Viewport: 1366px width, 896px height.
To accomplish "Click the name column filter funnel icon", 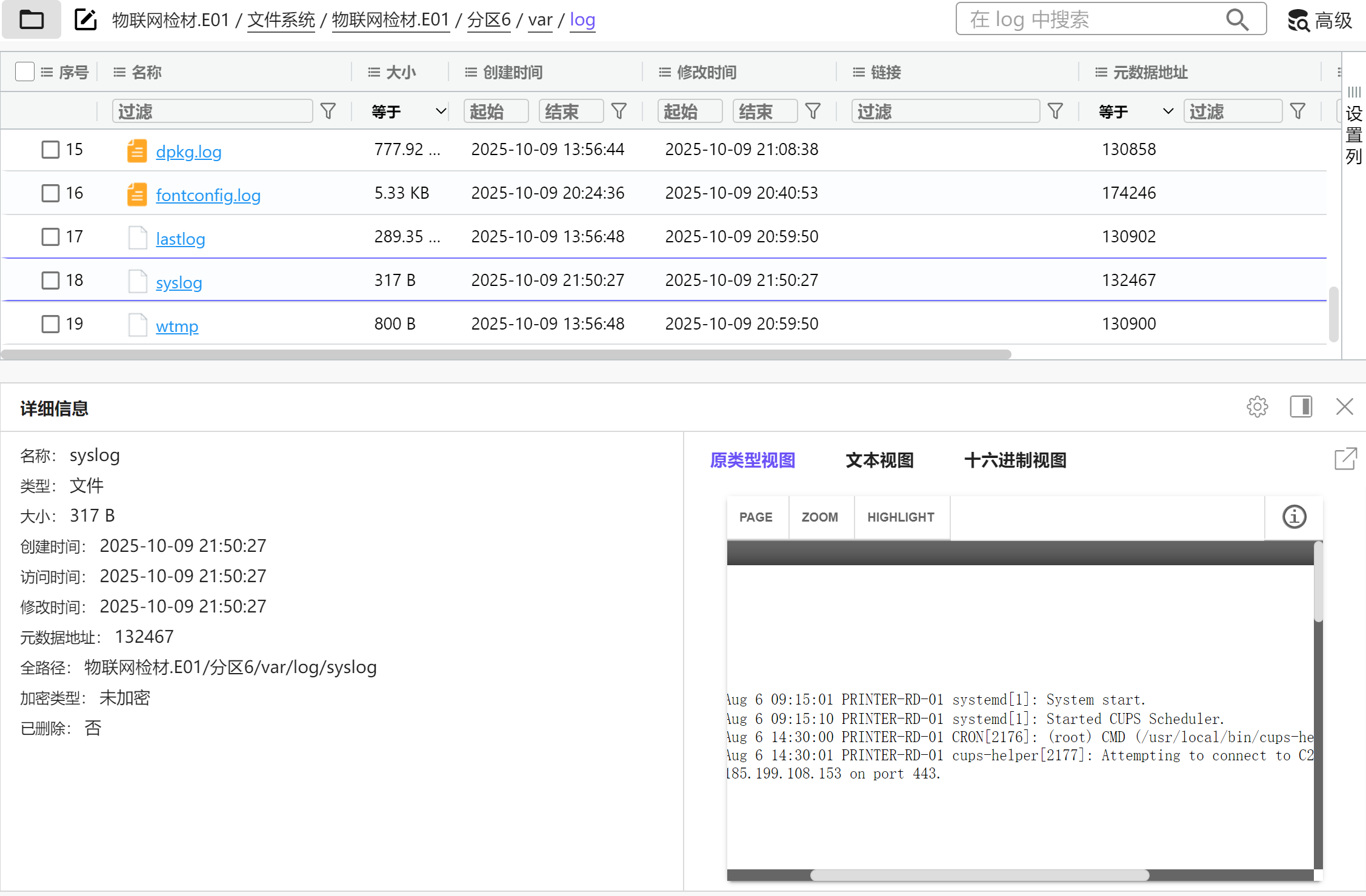I will [x=328, y=111].
